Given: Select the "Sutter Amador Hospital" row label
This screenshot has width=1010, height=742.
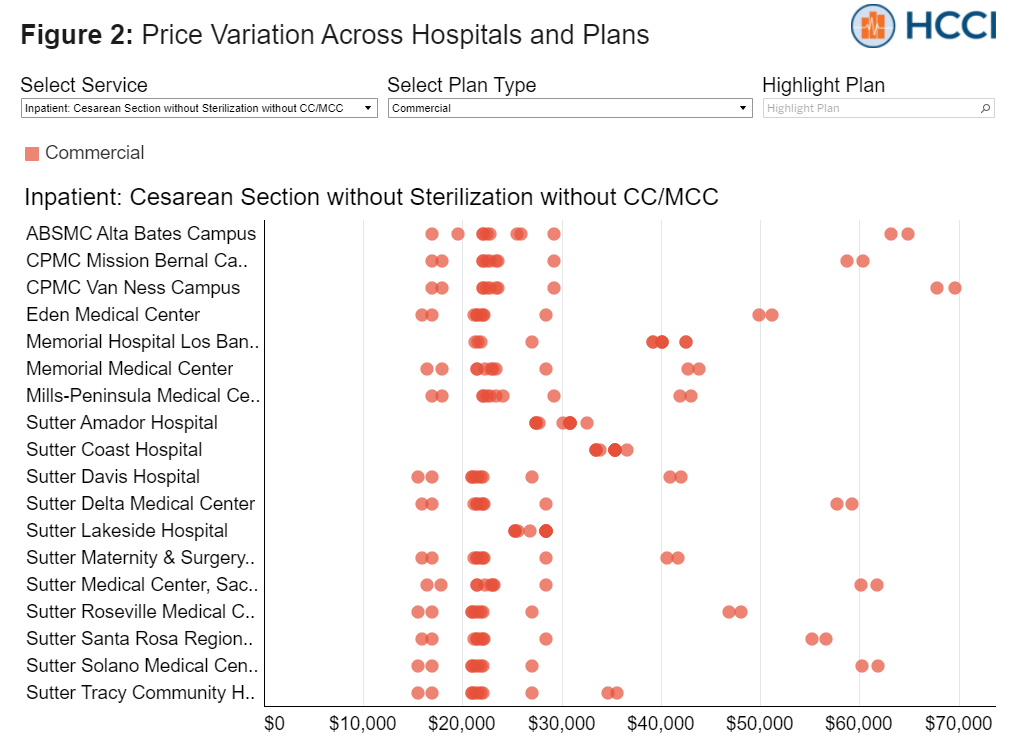Looking at the screenshot, I should point(121,422).
